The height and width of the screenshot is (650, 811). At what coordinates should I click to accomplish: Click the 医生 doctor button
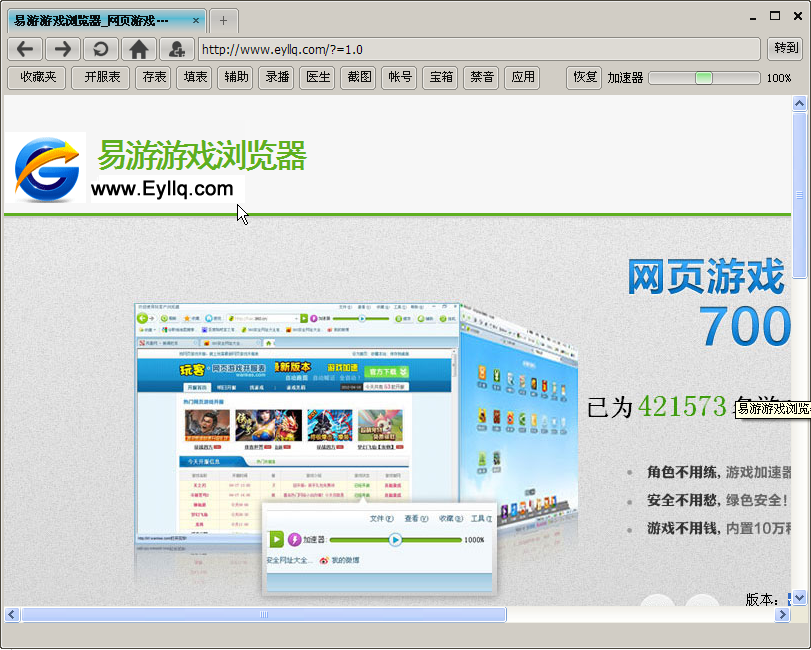click(x=317, y=78)
